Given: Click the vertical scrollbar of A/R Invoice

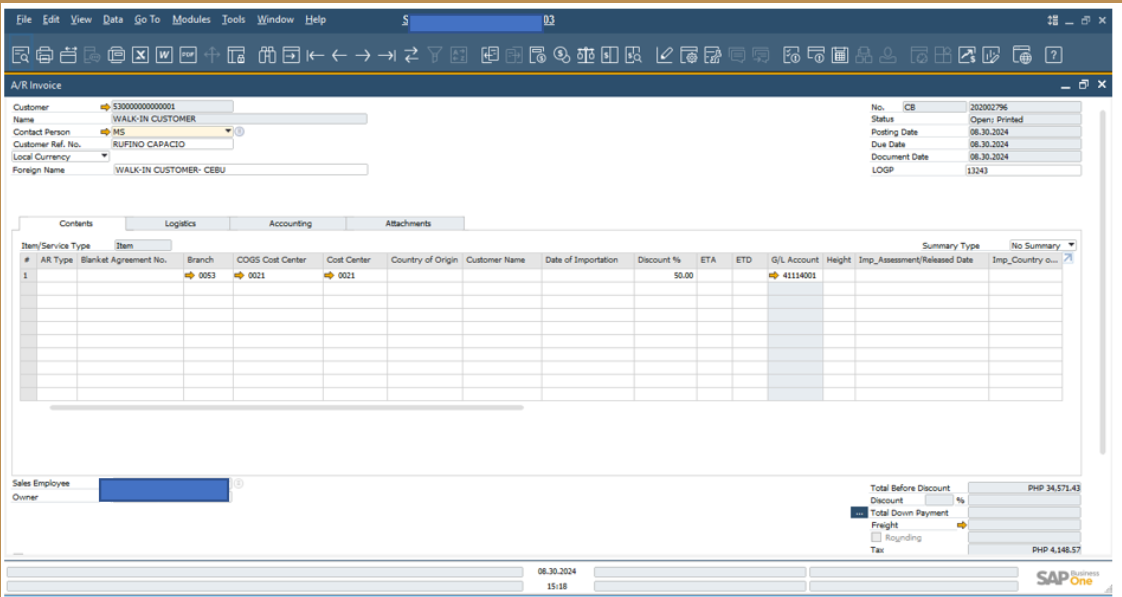Looking at the screenshot, I should coord(1103,281).
